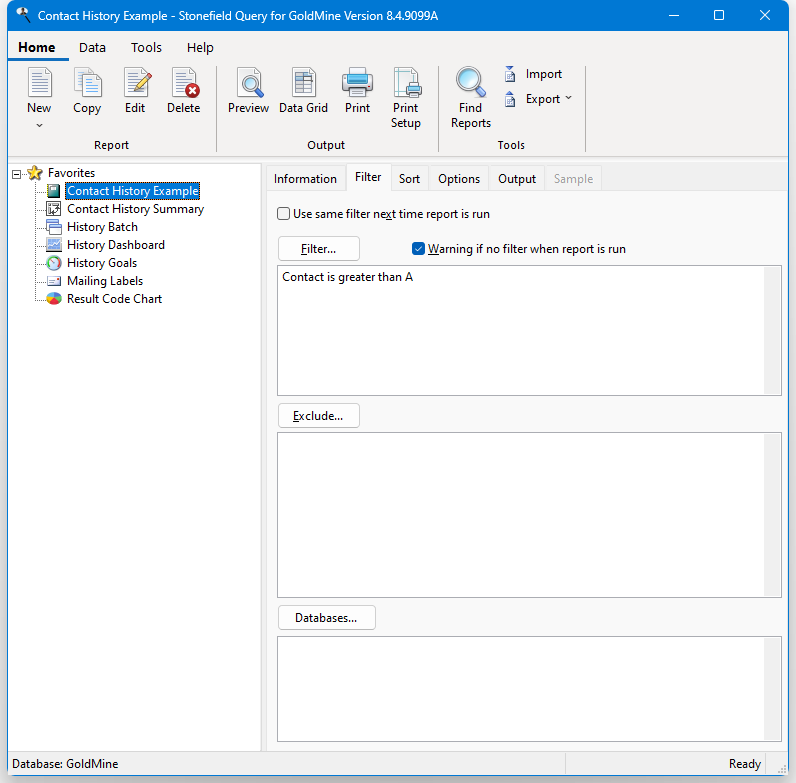This screenshot has height=783, width=796.
Task: Click the Favorites star icon
Action: click(x=35, y=173)
